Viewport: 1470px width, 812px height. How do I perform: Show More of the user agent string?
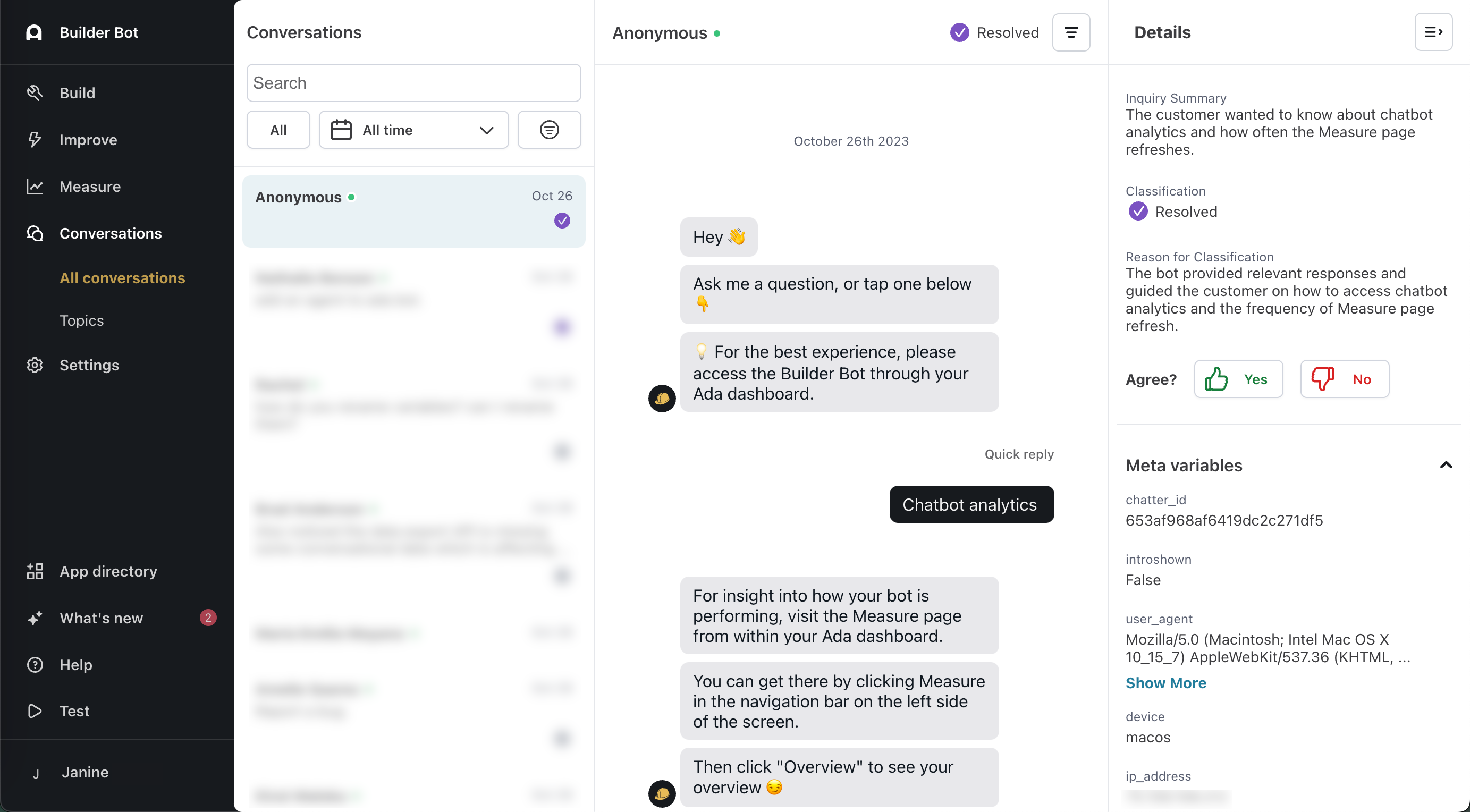click(x=1165, y=682)
